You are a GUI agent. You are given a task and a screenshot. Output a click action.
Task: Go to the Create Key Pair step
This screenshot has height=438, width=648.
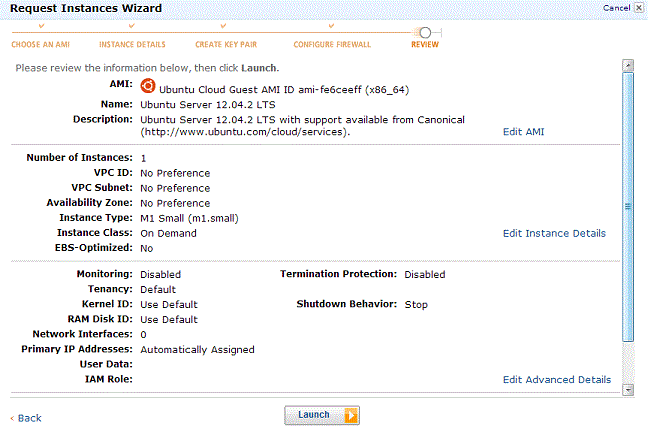click(226, 45)
